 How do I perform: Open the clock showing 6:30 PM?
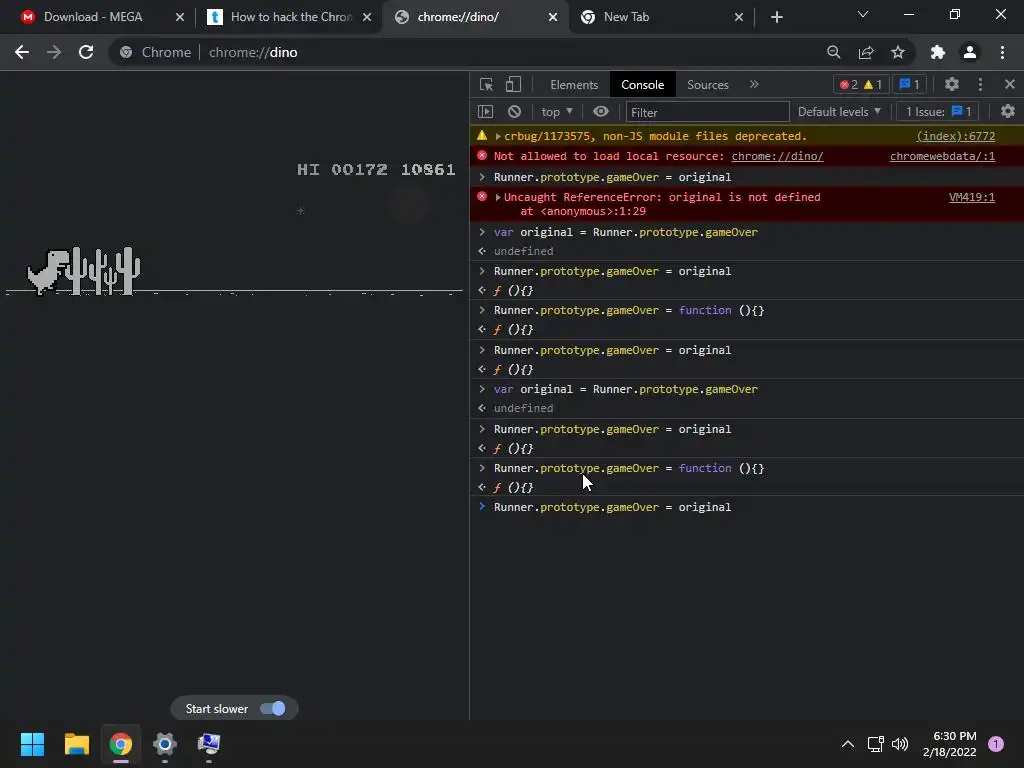(x=950, y=744)
